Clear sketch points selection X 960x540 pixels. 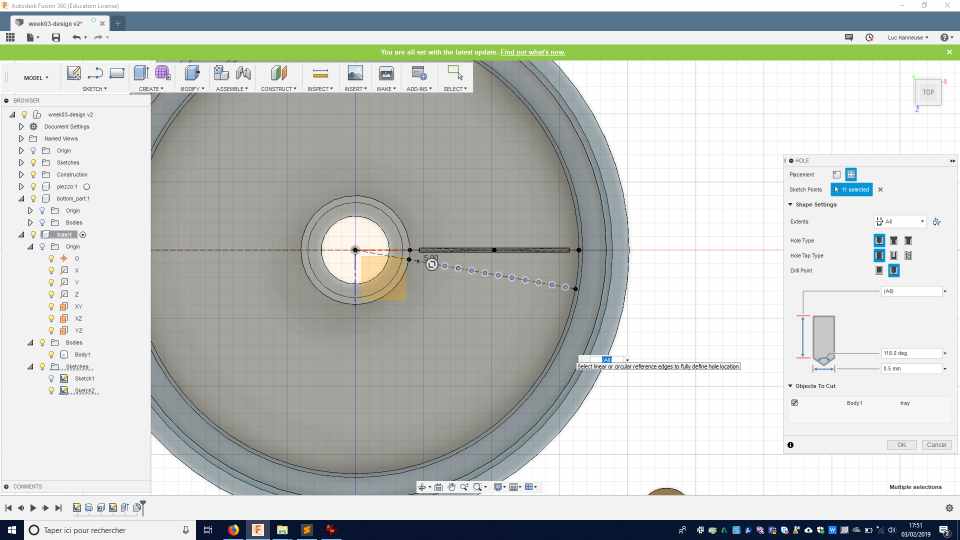pyautogui.click(x=880, y=190)
